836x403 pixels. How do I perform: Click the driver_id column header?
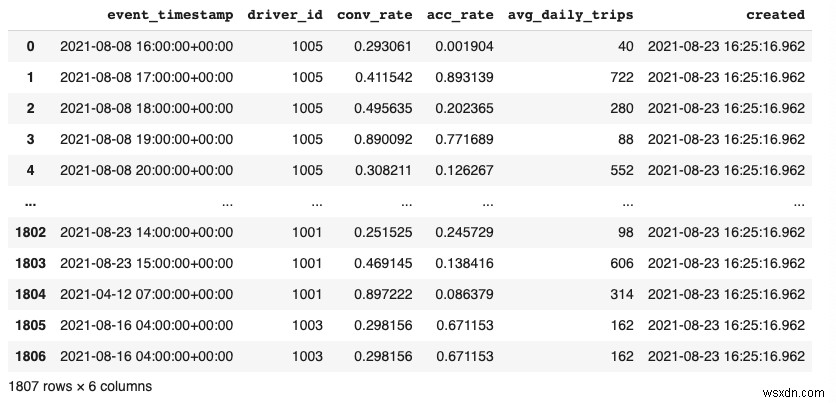tap(285, 15)
